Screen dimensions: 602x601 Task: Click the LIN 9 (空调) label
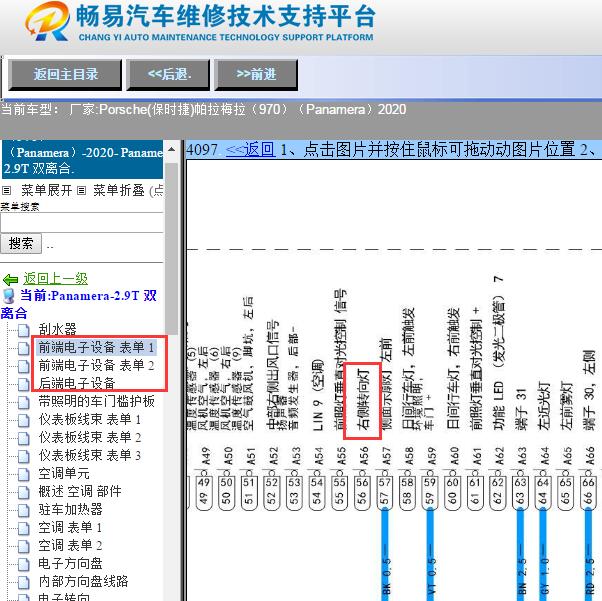[x=318, y=395]
